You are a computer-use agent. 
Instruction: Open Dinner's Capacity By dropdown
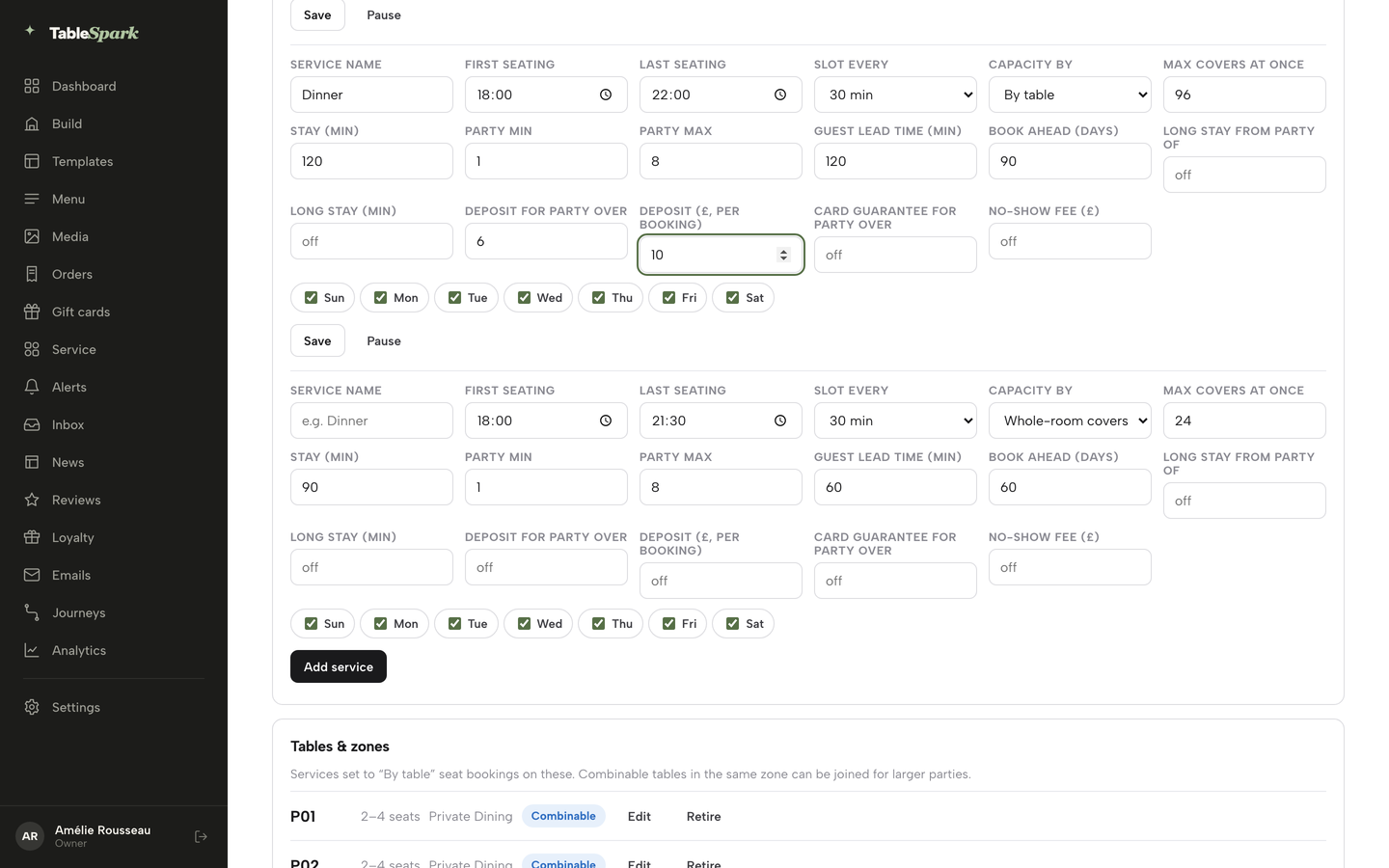click(1070, 95)
